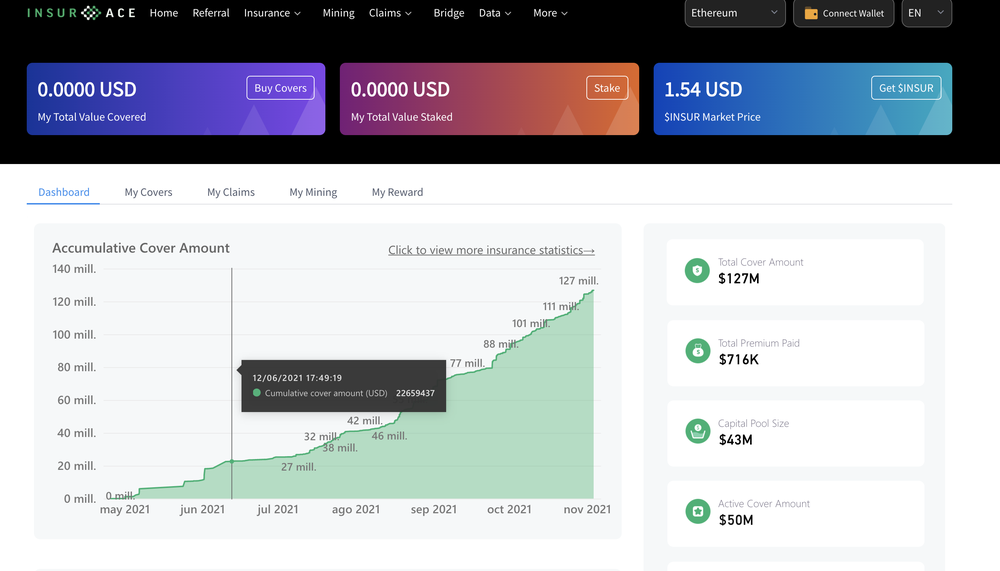Click the Accumulative Cover Amount heading
This screenshot has height=571, width=1000.
pyautogui.click(x=141, y=248)
